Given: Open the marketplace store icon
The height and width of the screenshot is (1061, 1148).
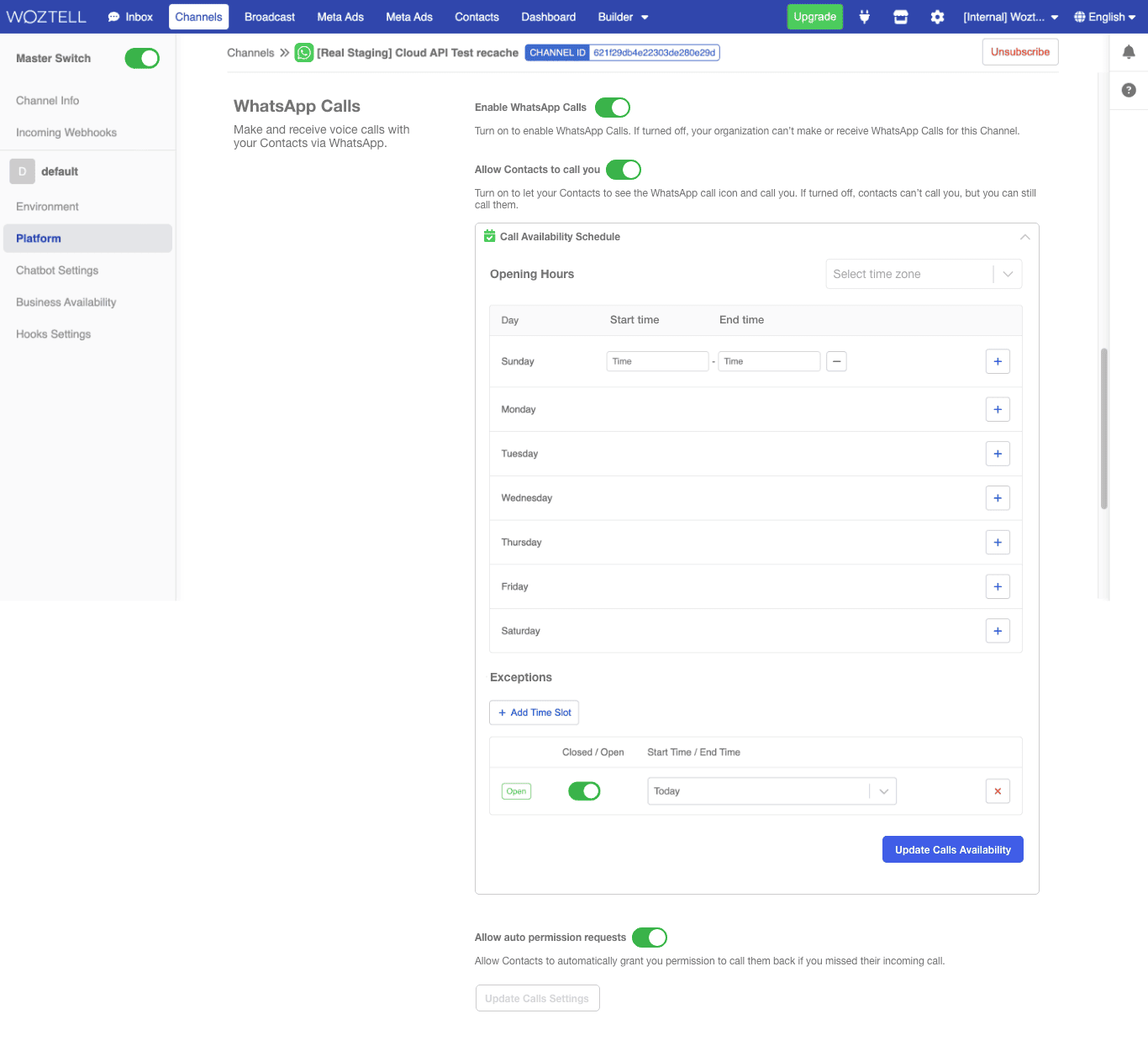Looking at the screenshot, I should [x=901, y=17].
